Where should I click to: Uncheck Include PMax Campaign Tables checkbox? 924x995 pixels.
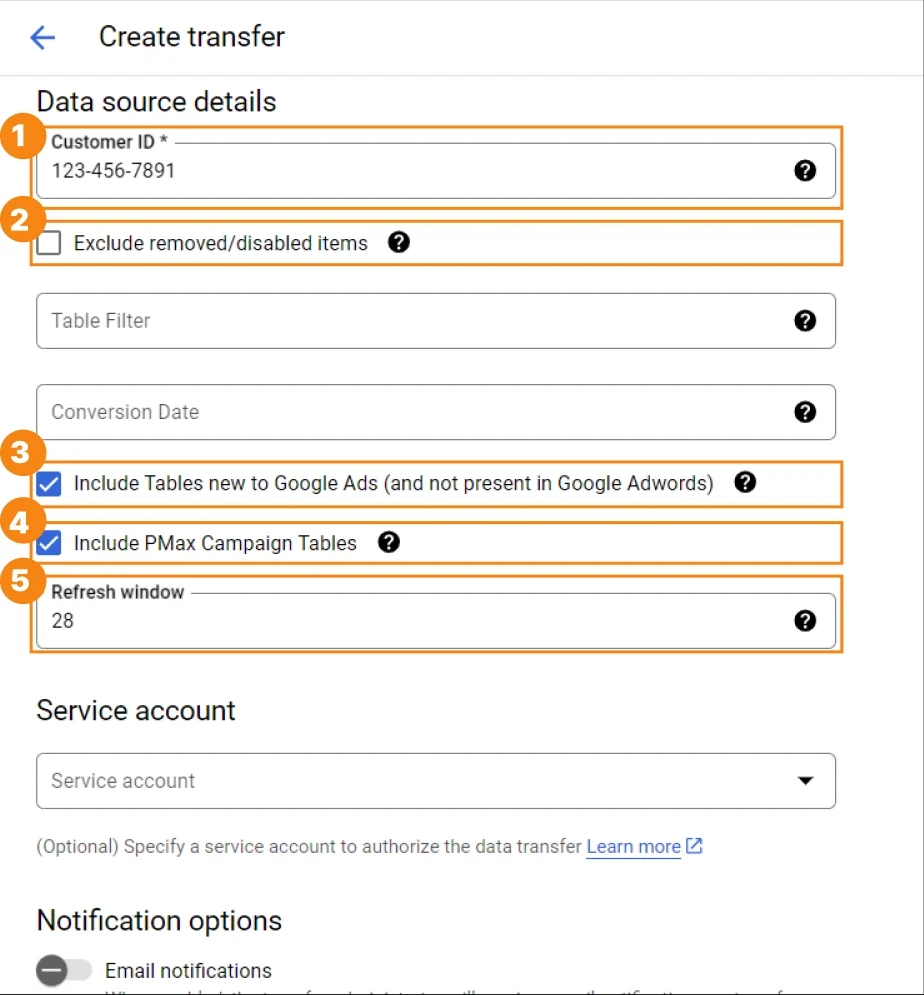coord(49,543)
